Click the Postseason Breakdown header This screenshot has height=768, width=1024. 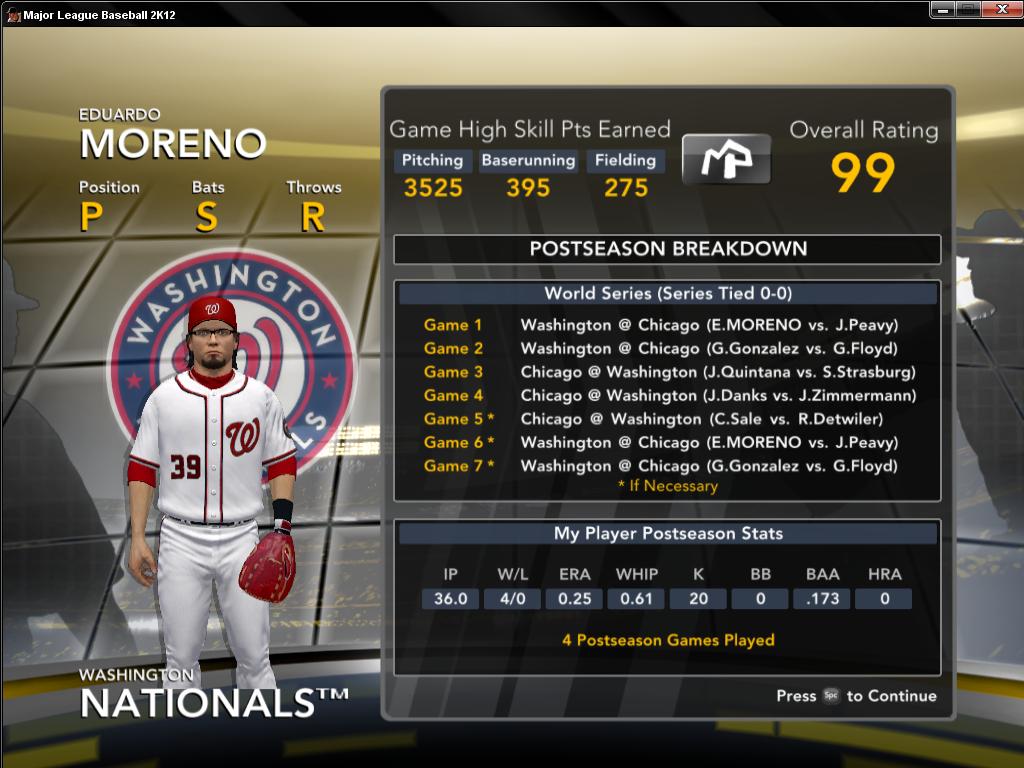[x=667, y=249]
